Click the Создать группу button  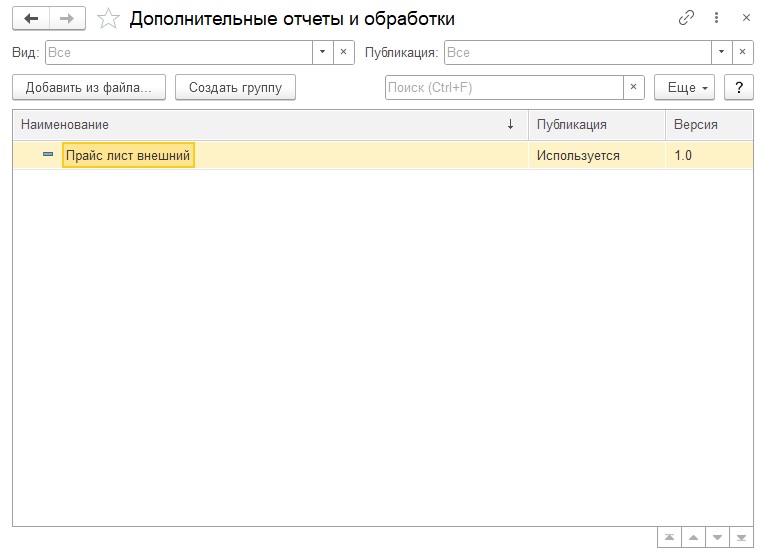coord(235,87)
